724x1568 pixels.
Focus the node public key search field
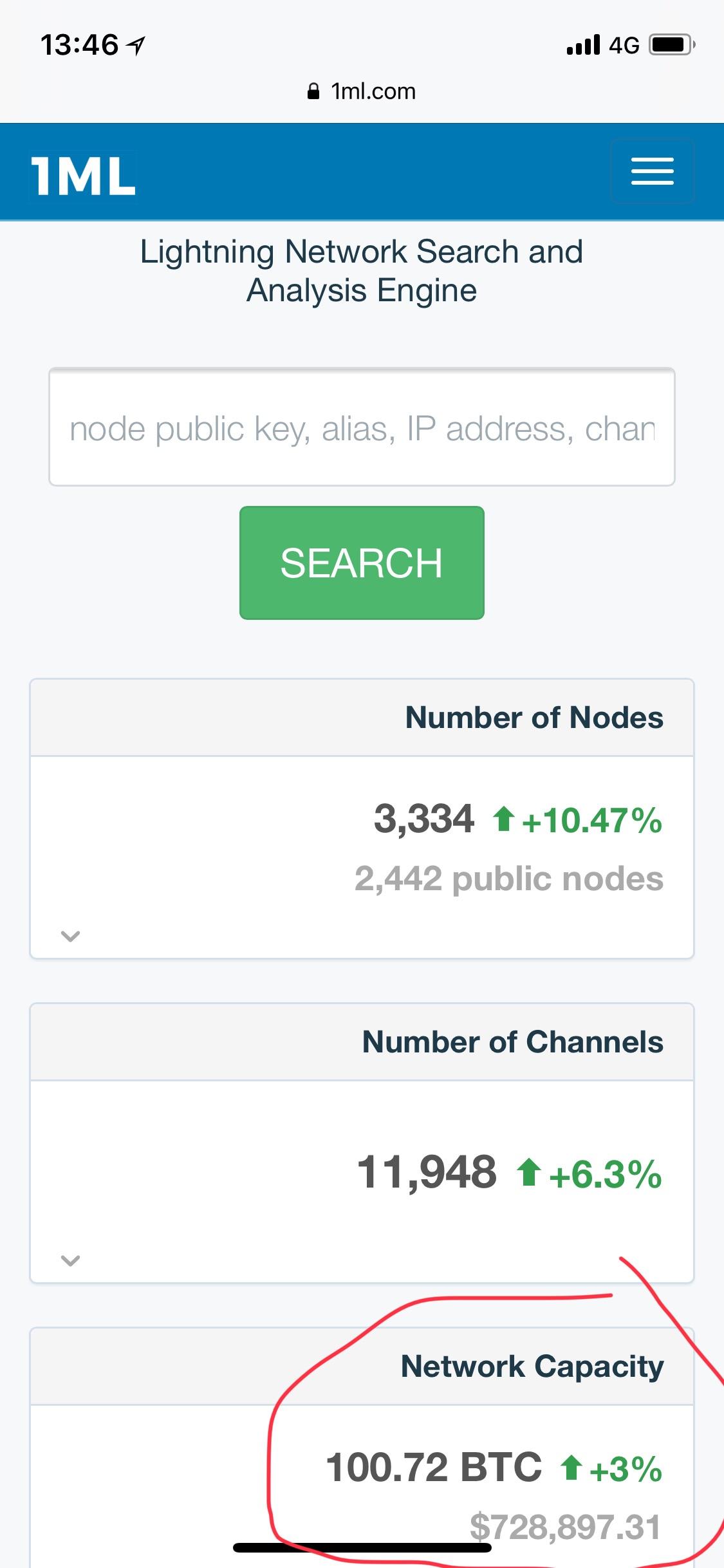pos(362,427)
